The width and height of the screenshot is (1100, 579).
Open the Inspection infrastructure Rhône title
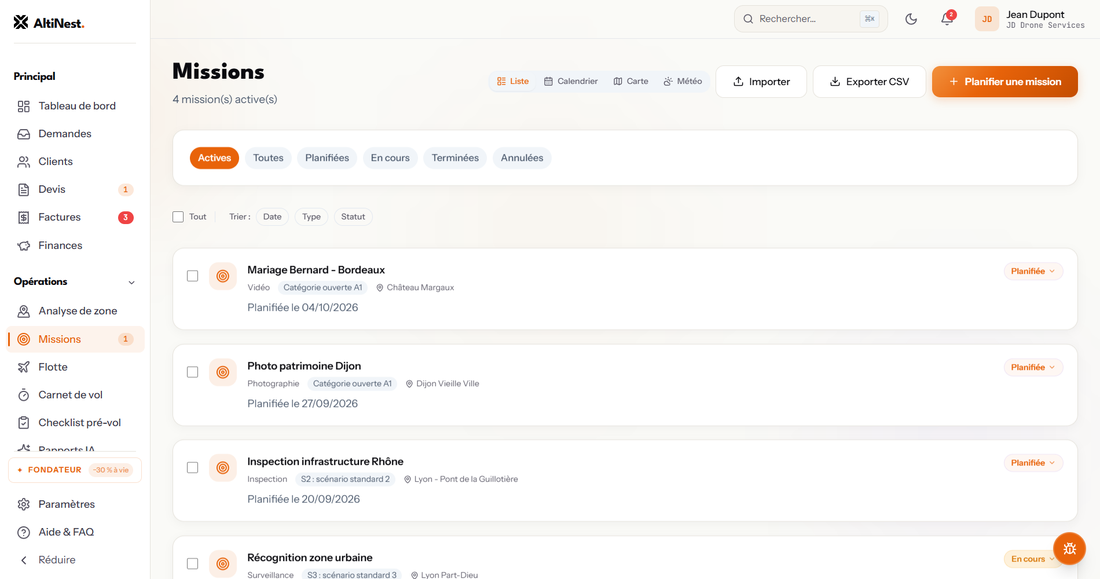click(x=325, y=462)
